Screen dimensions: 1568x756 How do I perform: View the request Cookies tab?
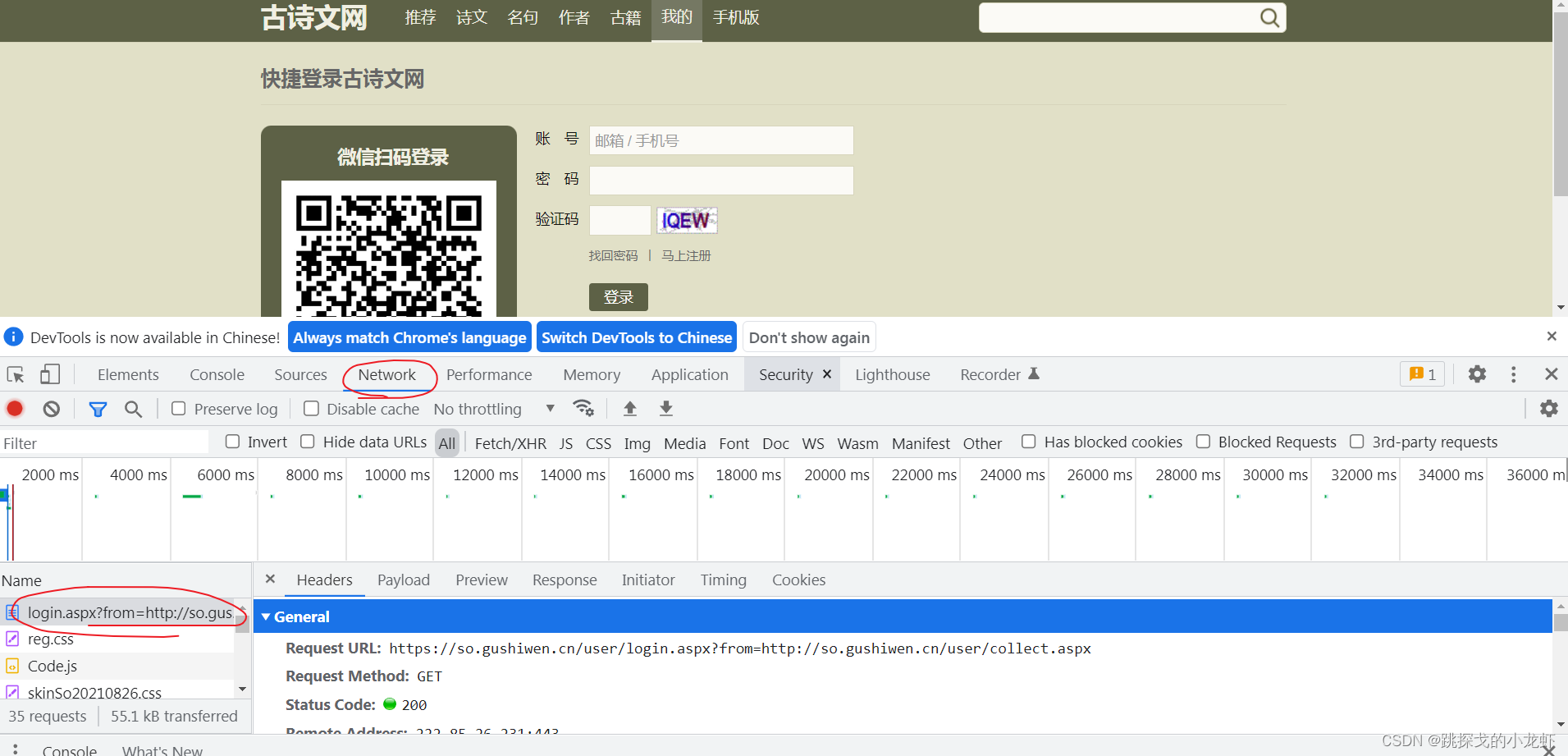pyautogui.click(x=799, y=580)
